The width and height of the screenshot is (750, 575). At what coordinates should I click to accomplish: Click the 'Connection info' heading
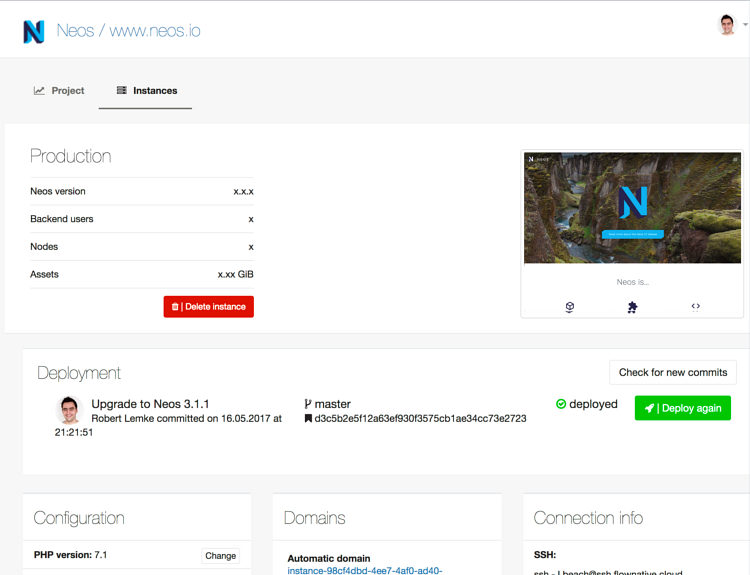[588, 518]
